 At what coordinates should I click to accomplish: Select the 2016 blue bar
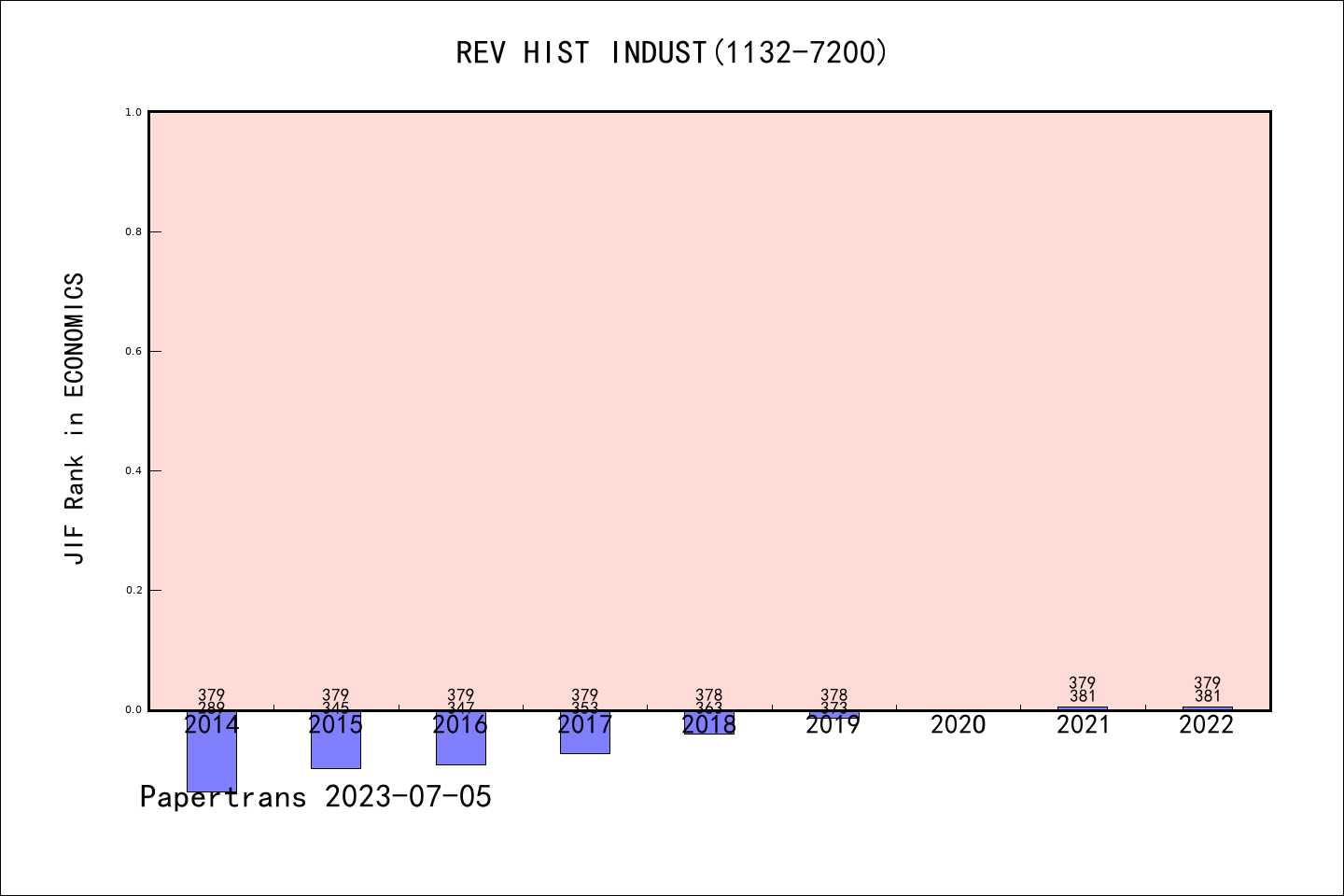point(460,737)
